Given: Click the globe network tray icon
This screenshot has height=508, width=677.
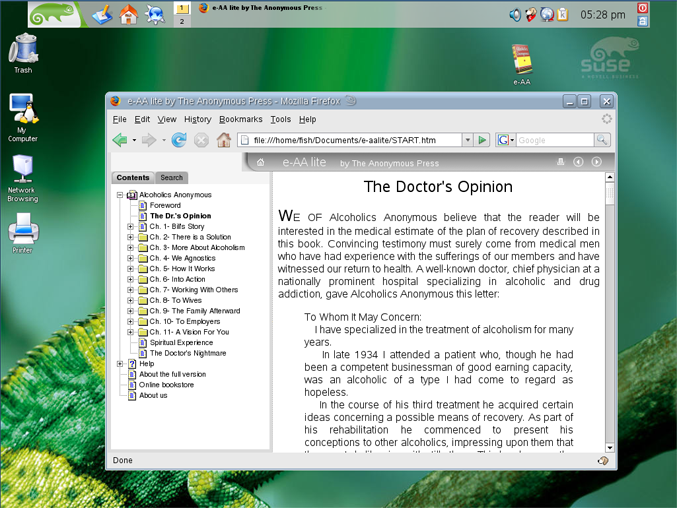Looking at the screenshot, I should tap(547, 15).
